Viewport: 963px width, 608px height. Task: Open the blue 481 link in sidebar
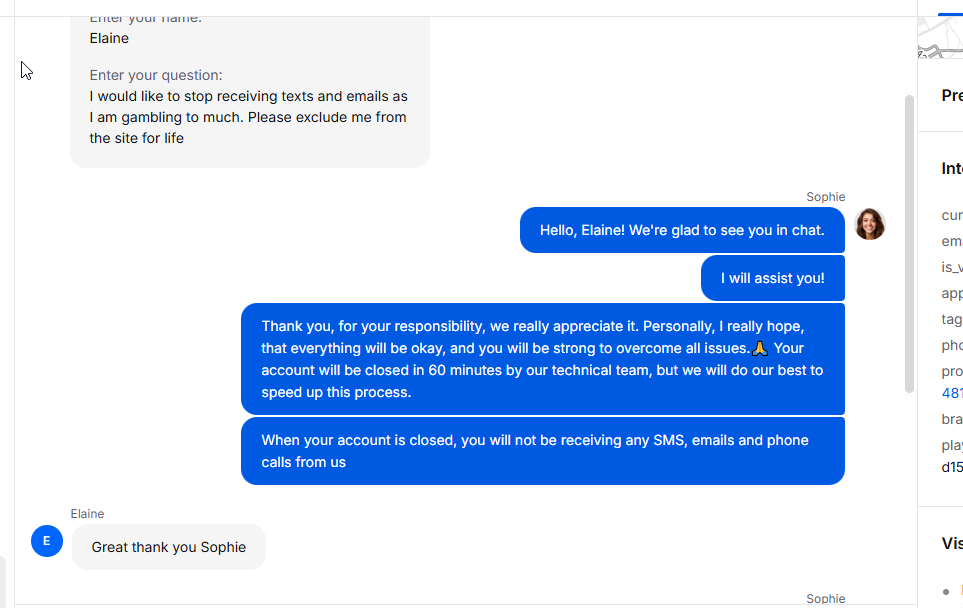[952, 393]
